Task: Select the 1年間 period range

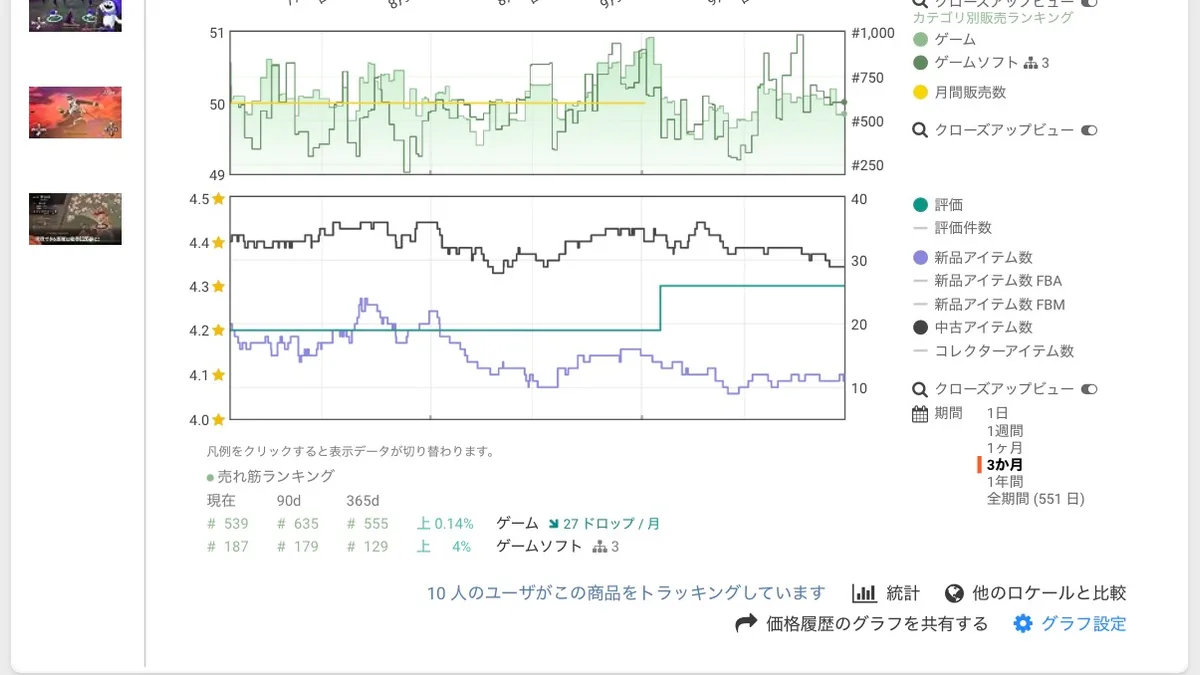Action: [1005, 482]
